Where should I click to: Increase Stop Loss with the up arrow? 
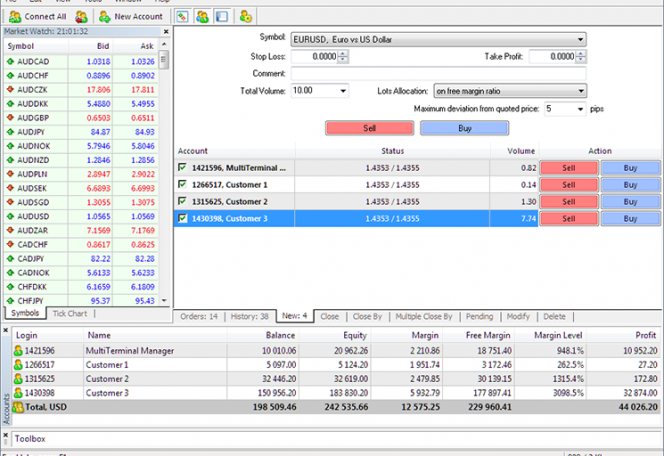pos(343,53)
